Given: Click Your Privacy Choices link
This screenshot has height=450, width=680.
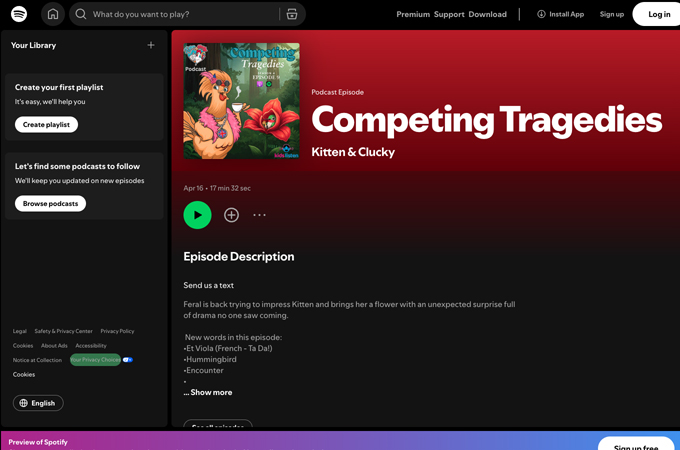Looking at the screenshot, I should pos(95,360).
